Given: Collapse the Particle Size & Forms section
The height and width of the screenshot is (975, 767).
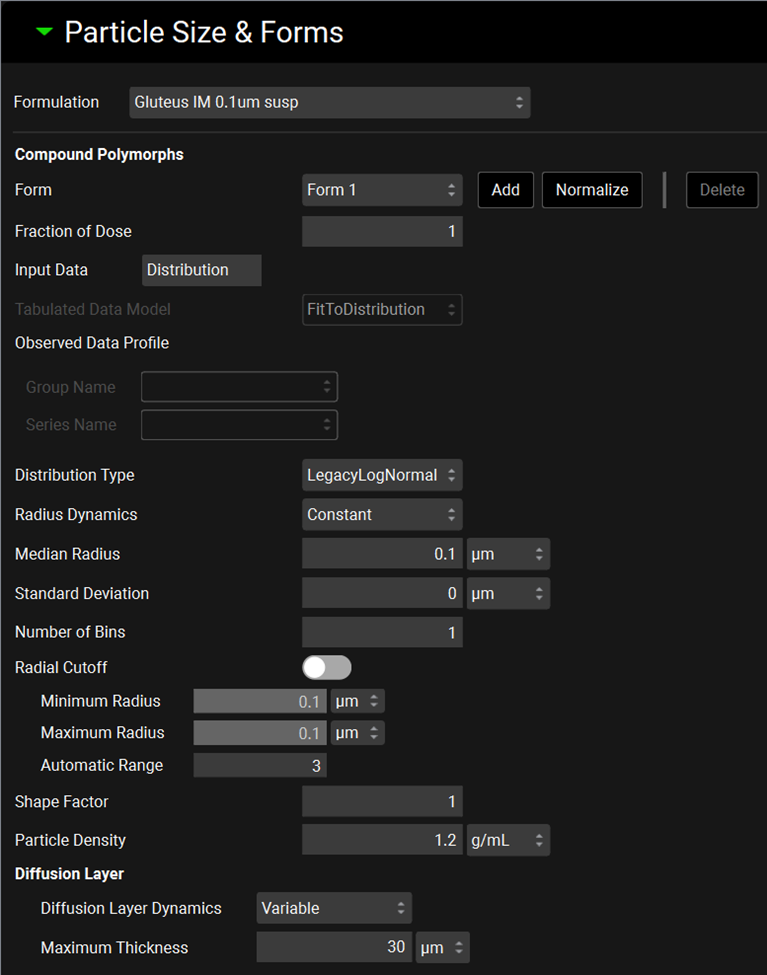Looking at the screenshot, I should (x=44, y=32).
